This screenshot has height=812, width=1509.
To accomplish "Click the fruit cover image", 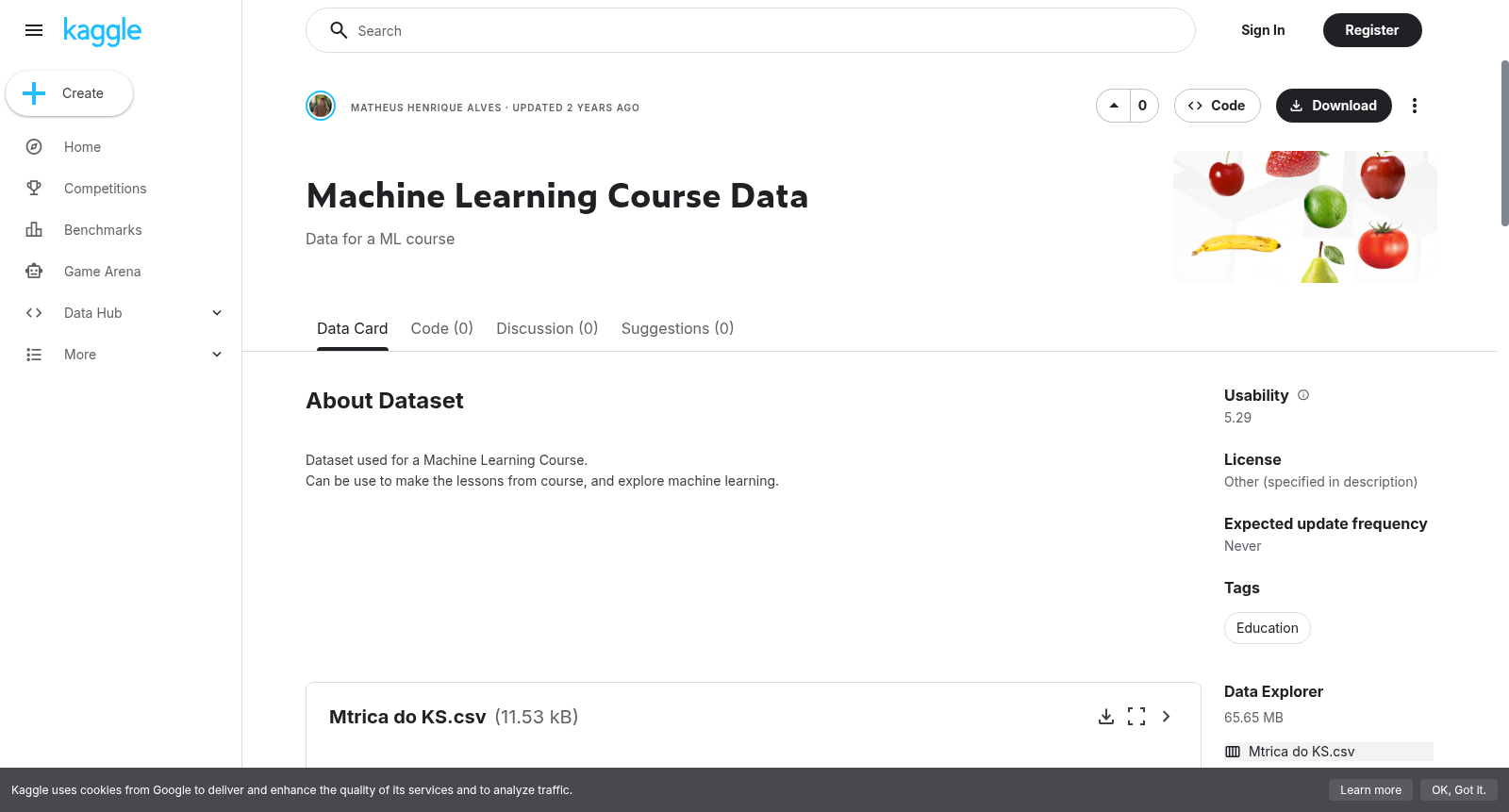I will coord(1305,217).
